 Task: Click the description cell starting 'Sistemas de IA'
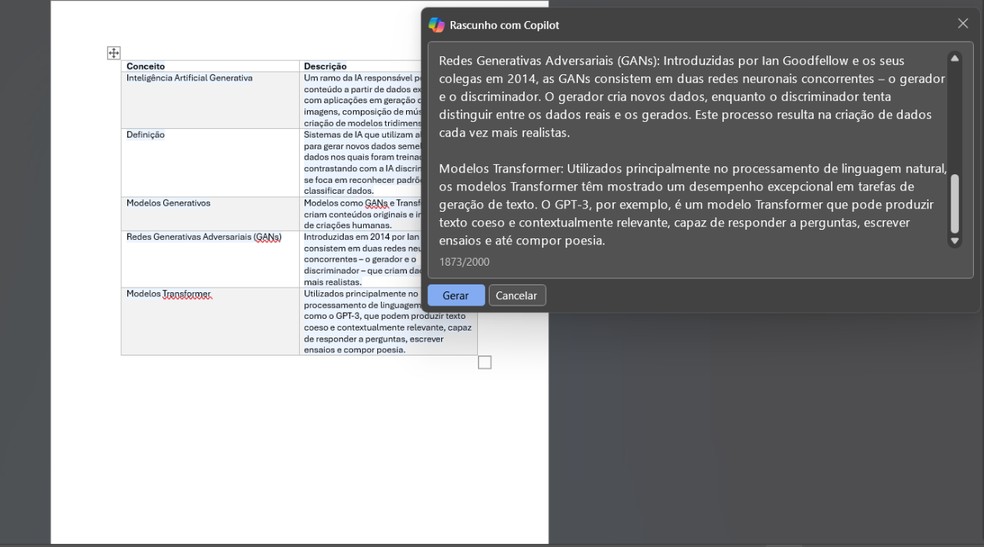(x=361, y=162)
